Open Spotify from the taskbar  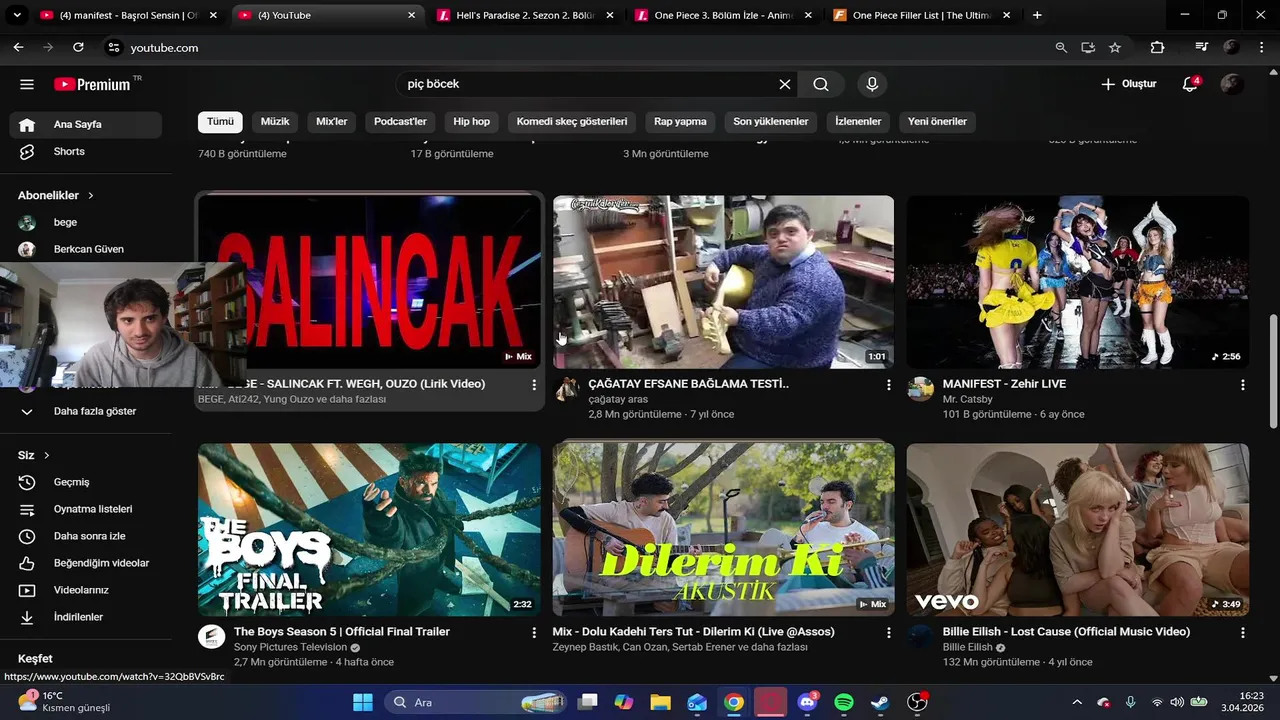click(843, 702)
